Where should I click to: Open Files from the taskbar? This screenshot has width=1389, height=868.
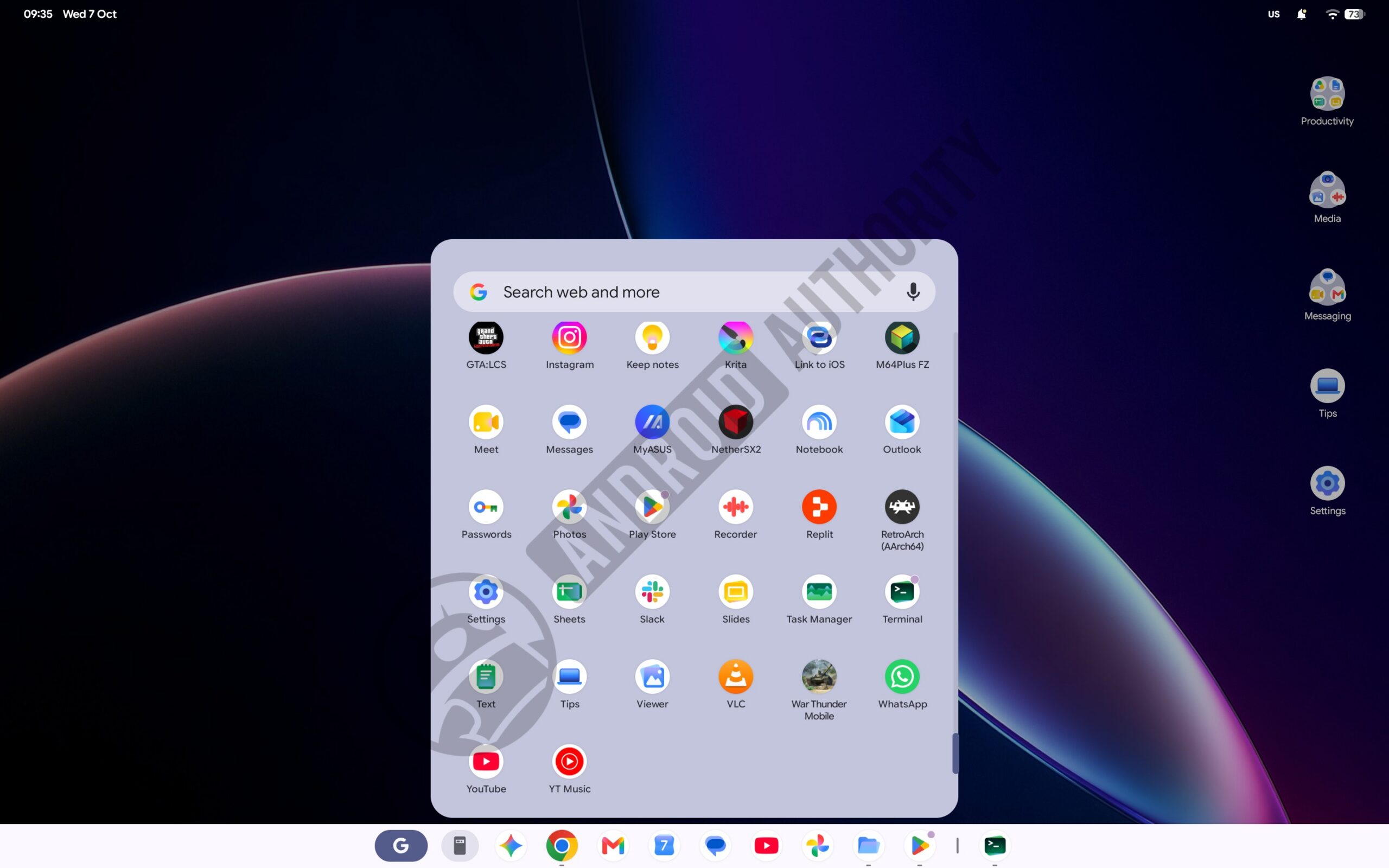click(x=869, y=846)
